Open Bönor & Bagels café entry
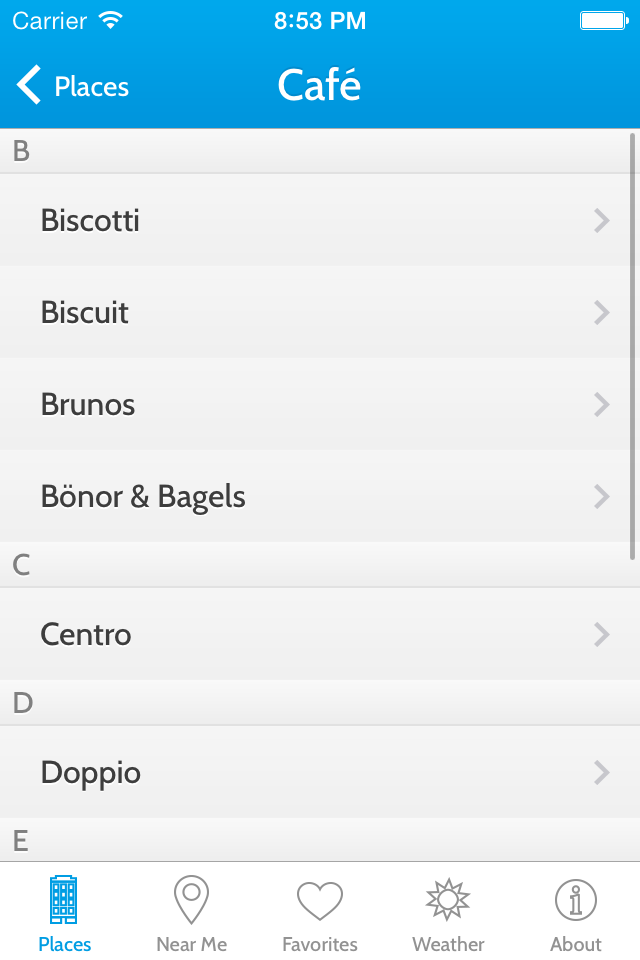Image resolution: width=640 pixels, height=960 pixels. [320, 496]
